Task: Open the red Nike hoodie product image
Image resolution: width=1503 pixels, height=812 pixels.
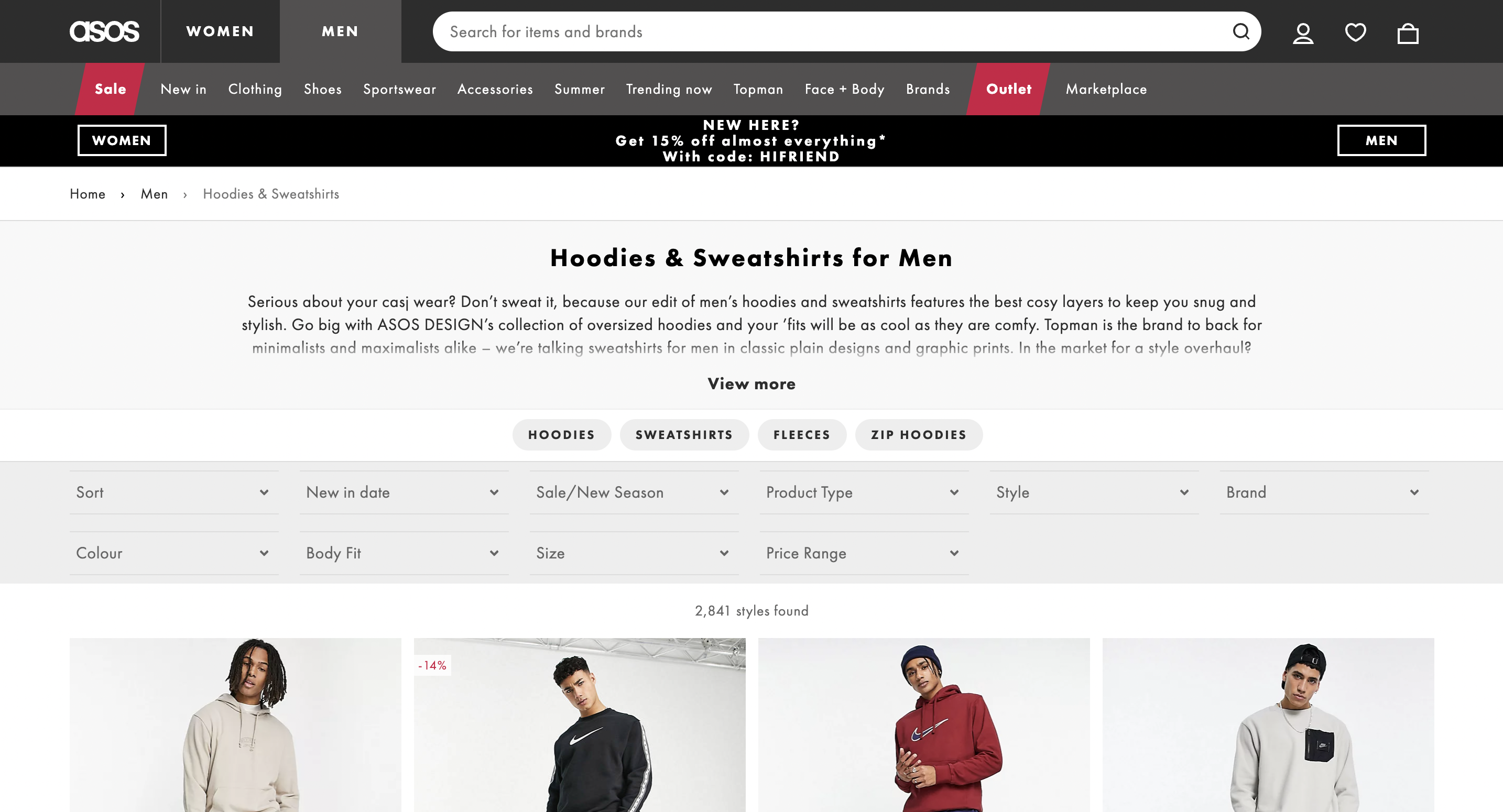Action: (923, 725)
